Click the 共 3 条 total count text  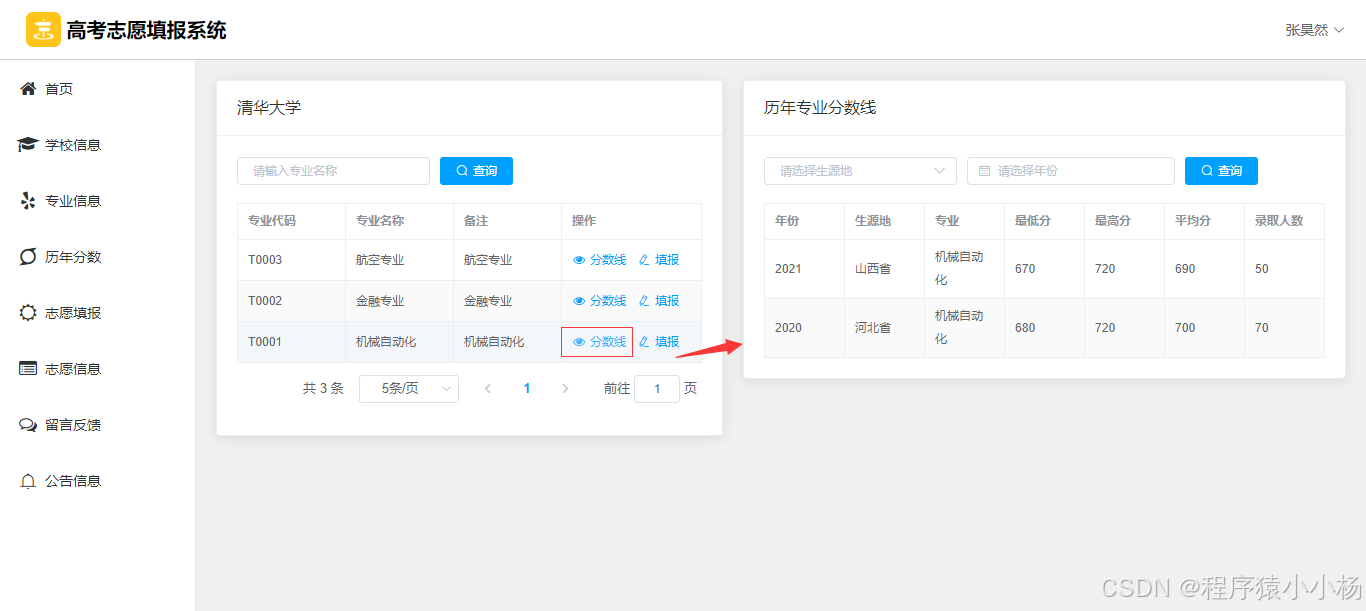point(323,389)
